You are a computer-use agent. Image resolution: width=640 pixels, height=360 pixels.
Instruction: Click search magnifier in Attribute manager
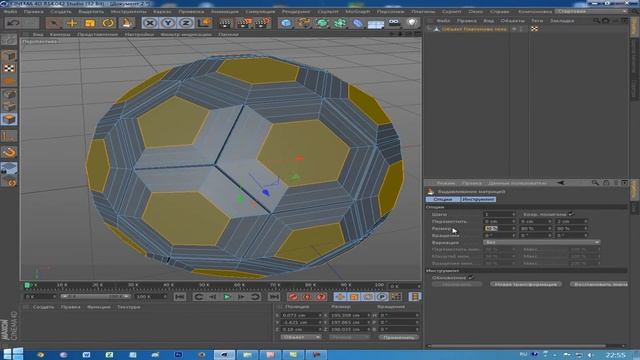point(596,183)
